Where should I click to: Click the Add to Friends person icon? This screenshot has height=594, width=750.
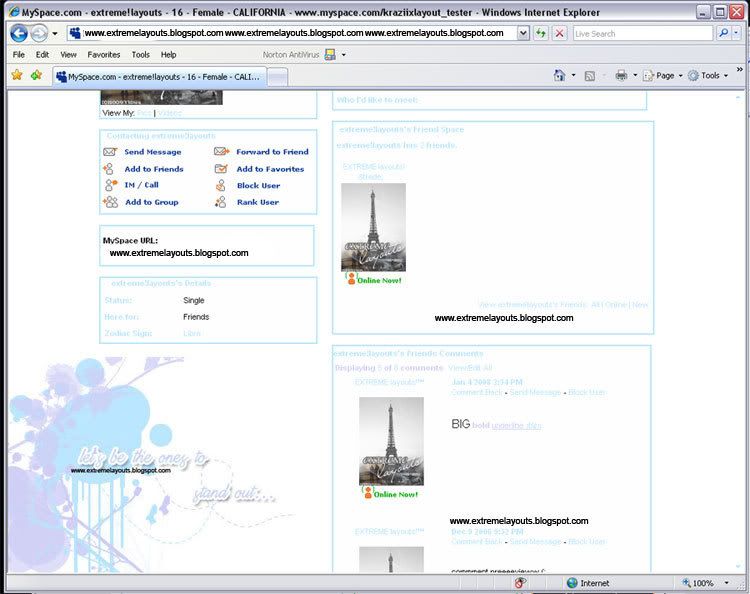pos(109,168)
